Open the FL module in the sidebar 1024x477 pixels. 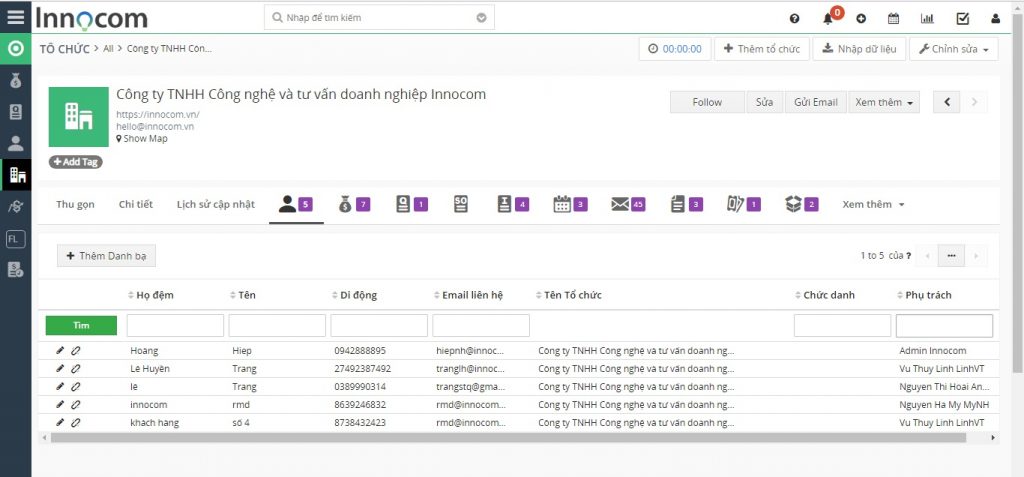tap(16, 239)
